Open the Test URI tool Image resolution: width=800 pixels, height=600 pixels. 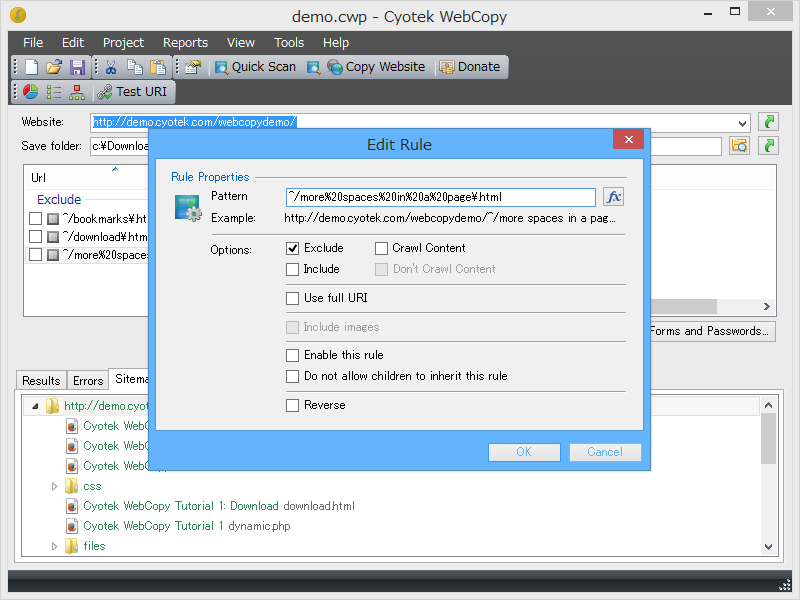(x=133, y=92)
